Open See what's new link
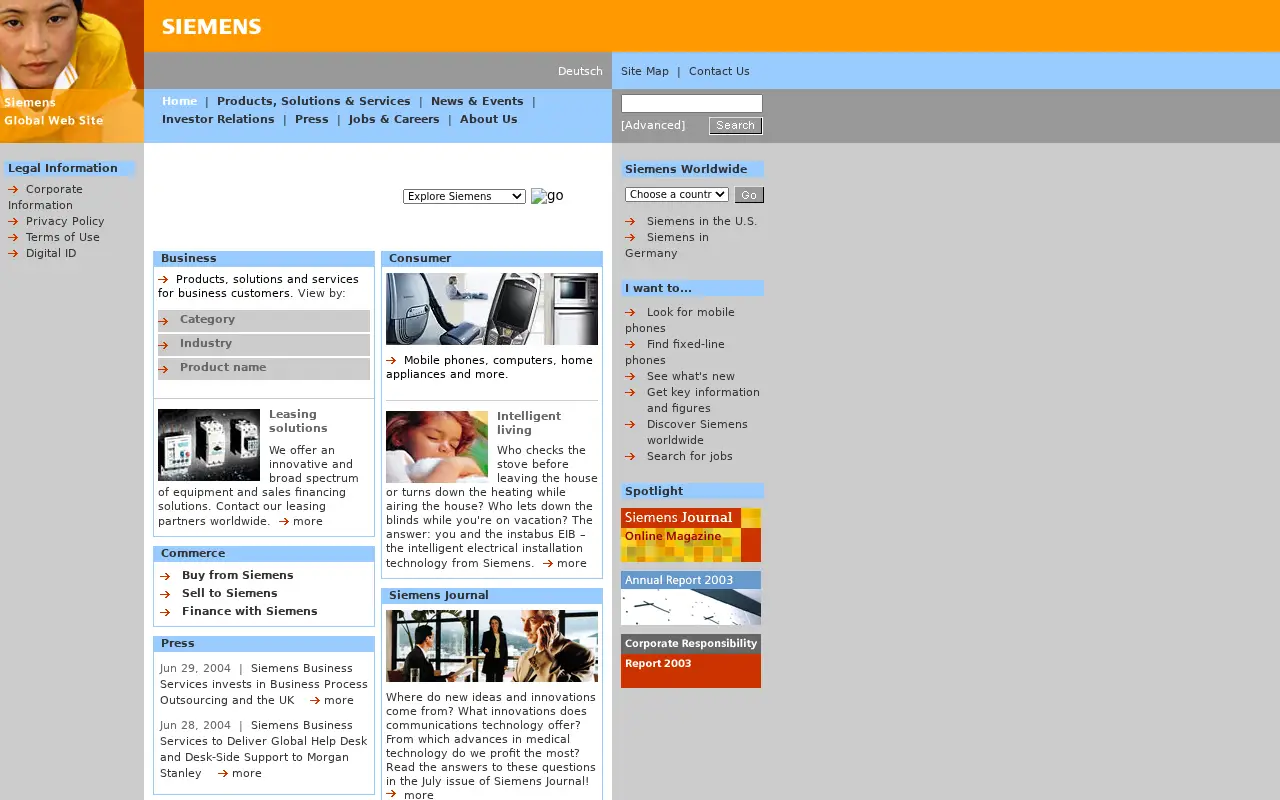This screenshot has width=1280, height=800. click(x=691, y=376)
